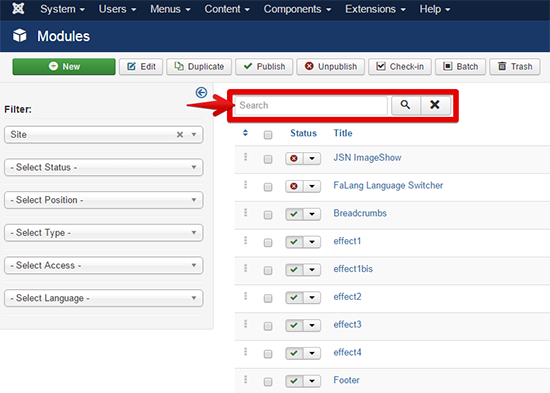Click the Joomla logo icon
This screenshot has width=550, height=393.
[x=18, y=8]
